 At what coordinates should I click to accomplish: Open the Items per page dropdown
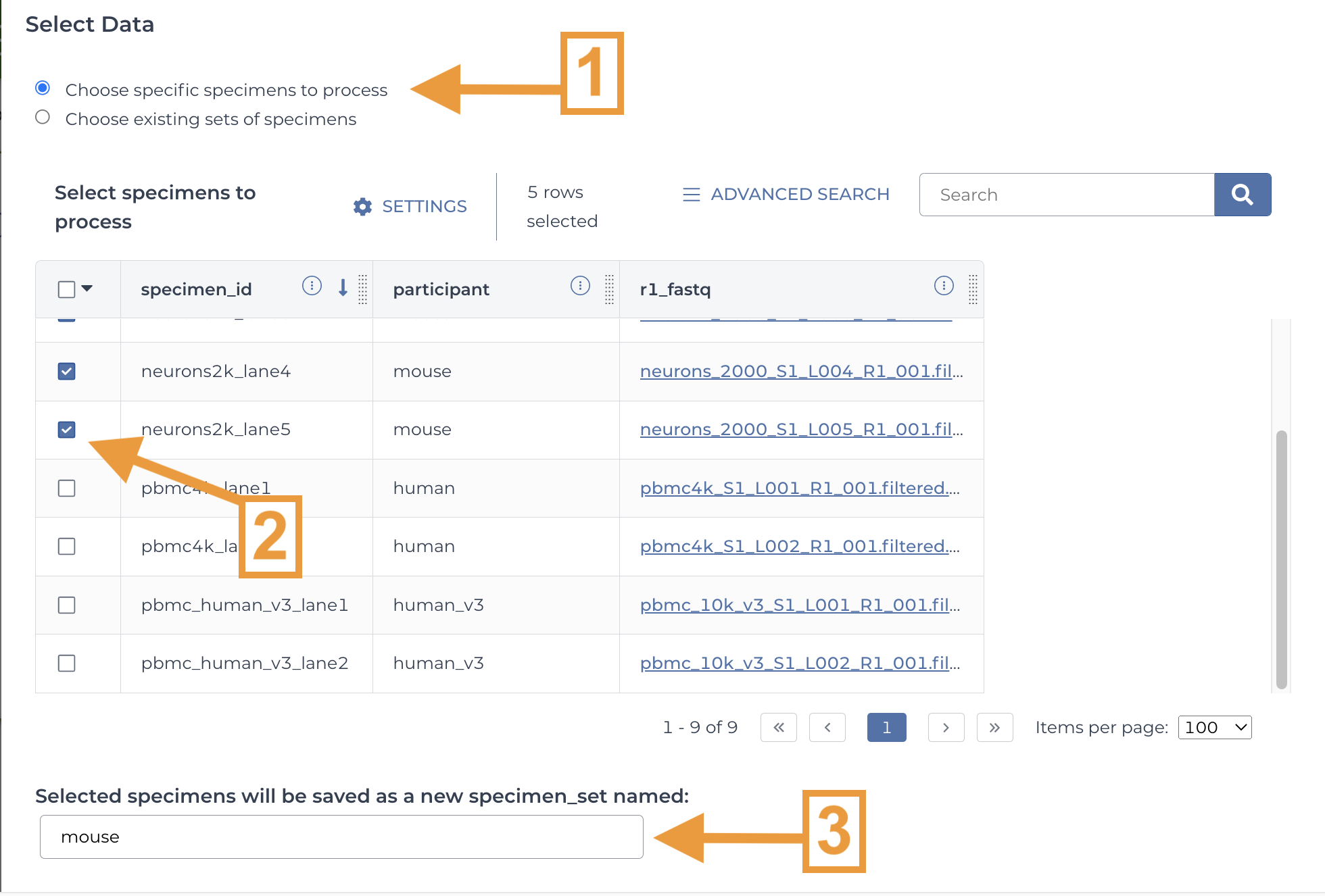click(x=1215, y=727)
